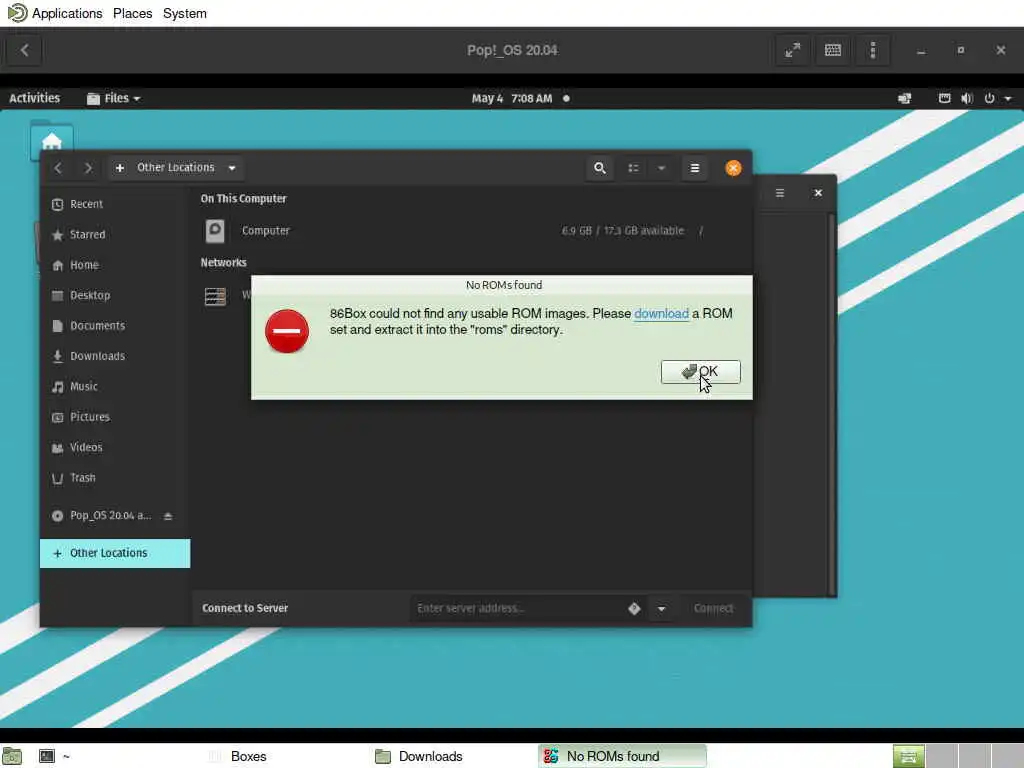This screenshot has width=1024, height=768.
Task: Select Other Locations in sidebar
Action: click(115, 553)
